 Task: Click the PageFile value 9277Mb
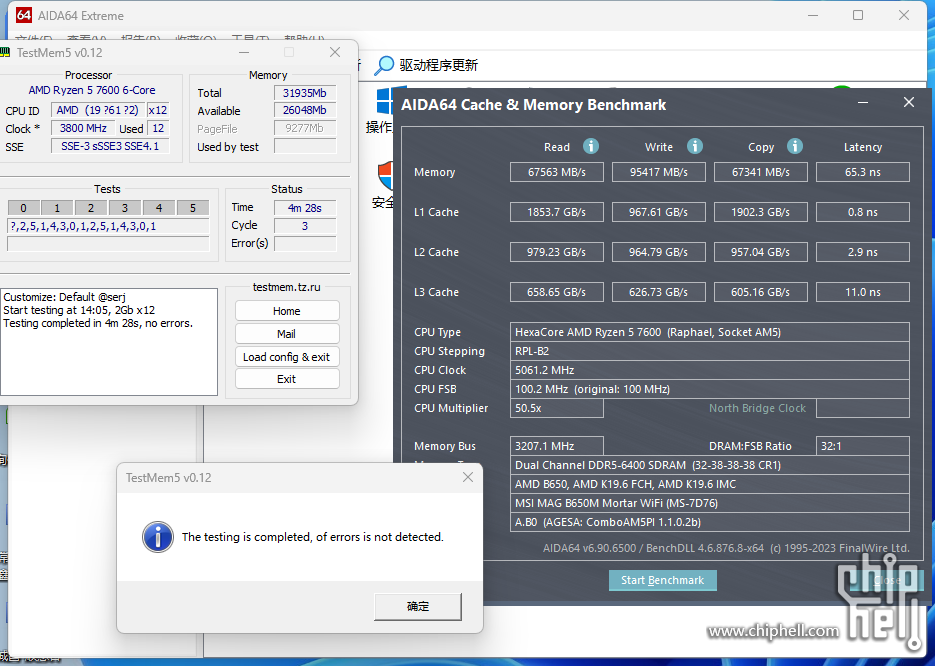tap(305, 129)
